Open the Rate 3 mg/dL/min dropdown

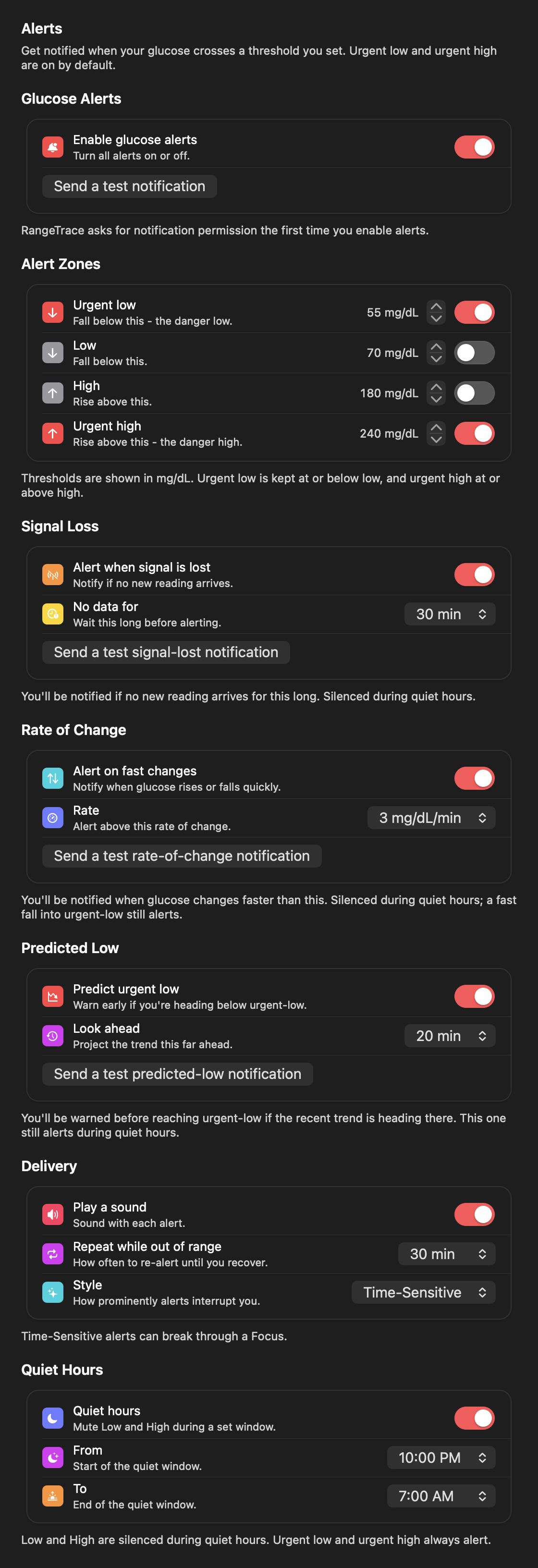click(431, 818)
